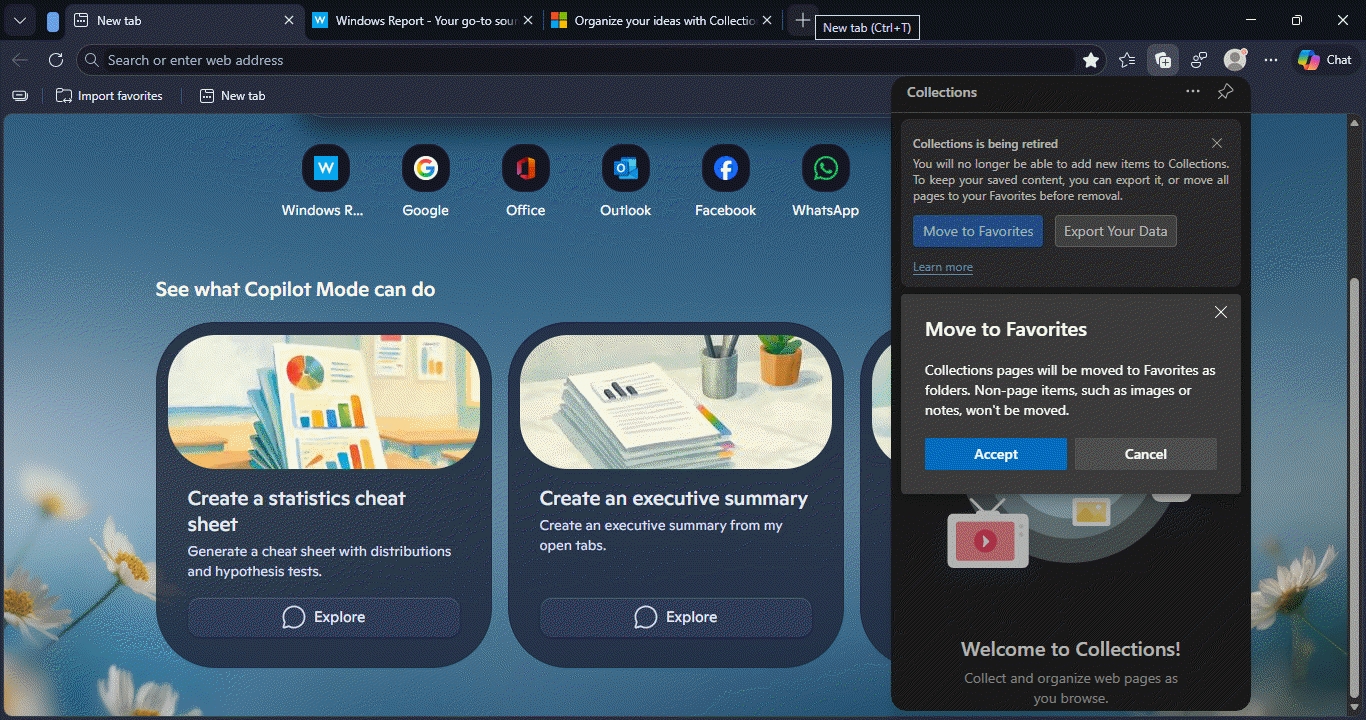Open the Favorites list icon
The width and height of the screenshot is (1366, 720).
point(1127,60)
